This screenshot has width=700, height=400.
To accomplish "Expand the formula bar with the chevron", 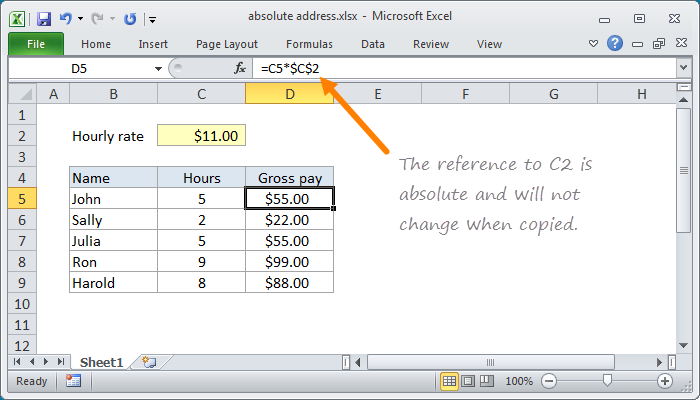I will coord(683,68).
